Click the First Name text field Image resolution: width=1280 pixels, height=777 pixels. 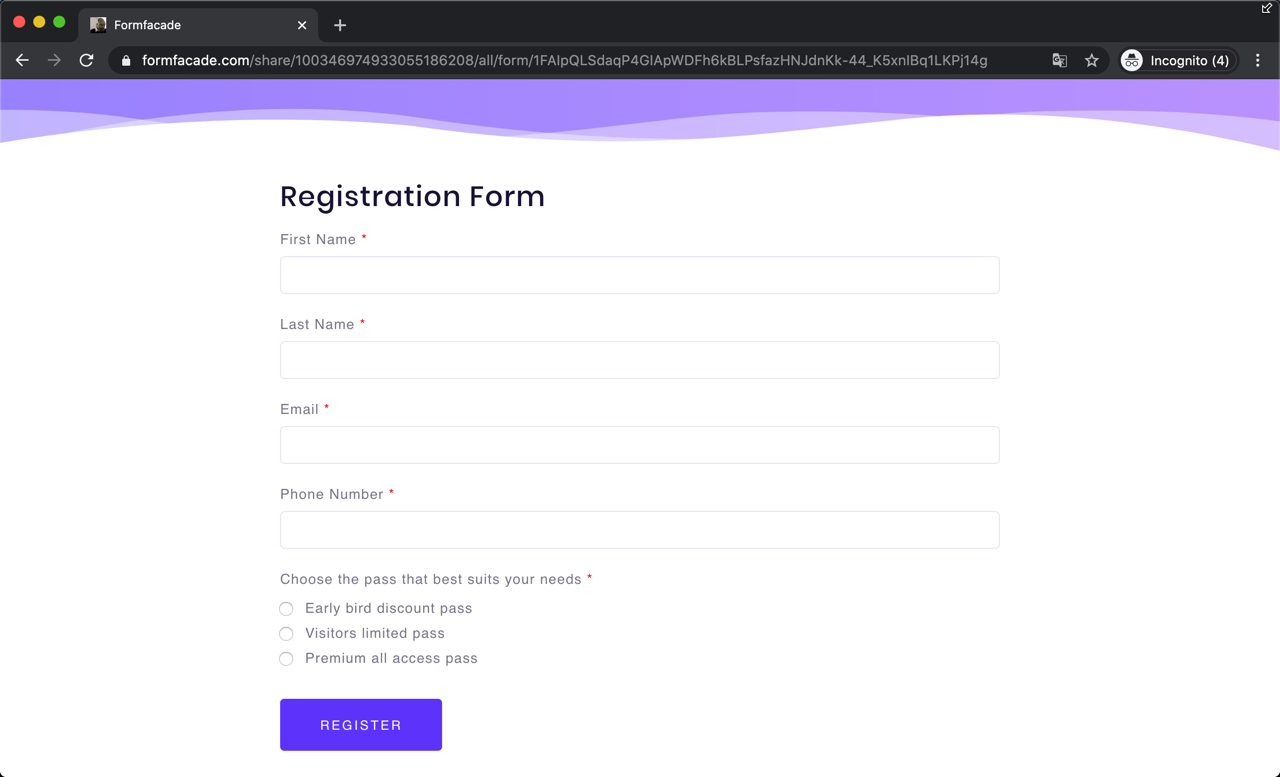click(x=639, y=275)
